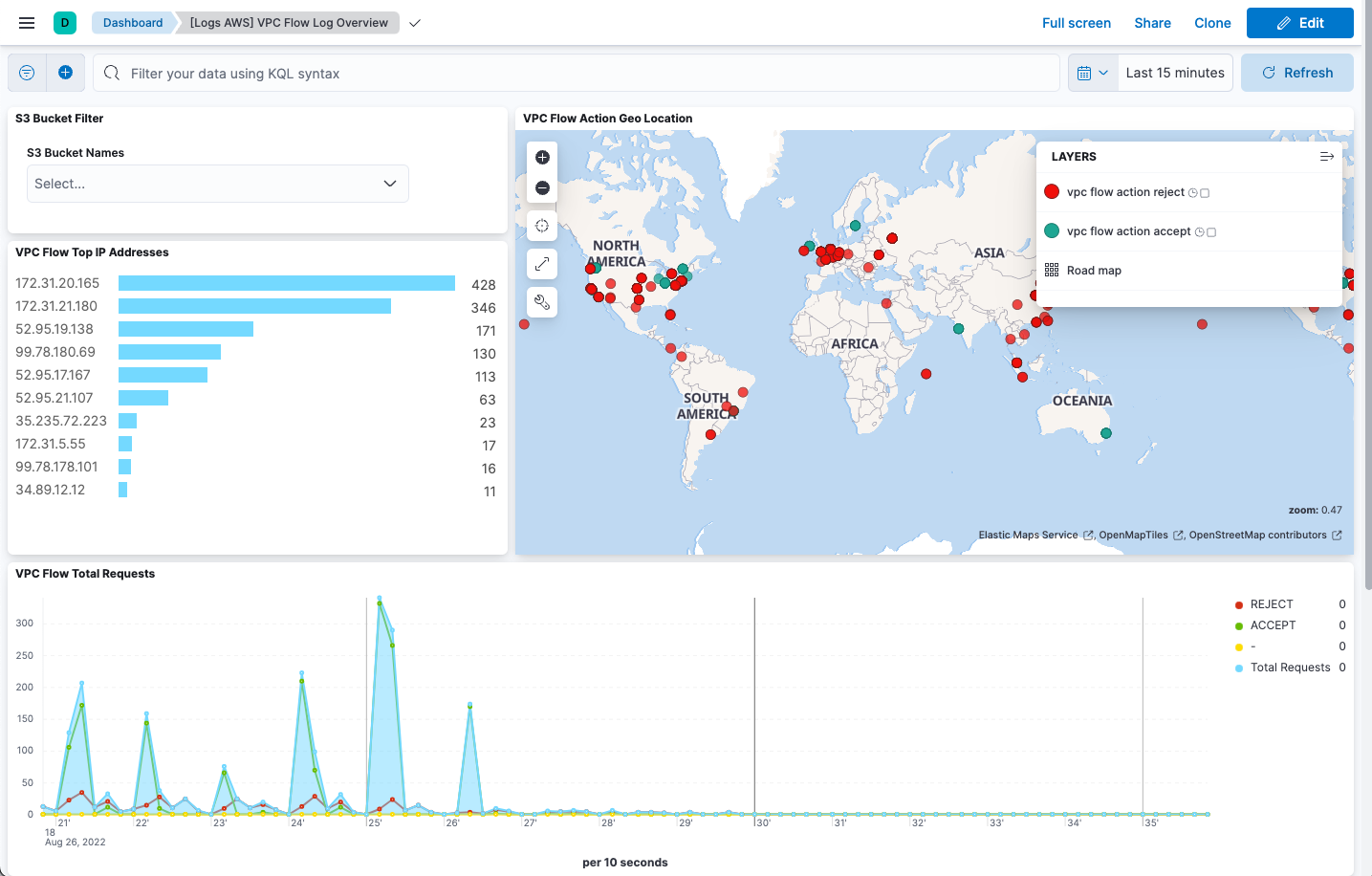Click the Edit button
This screenshot has width=1372, height=876.
pyautogui.click(x=1300, y=22)
